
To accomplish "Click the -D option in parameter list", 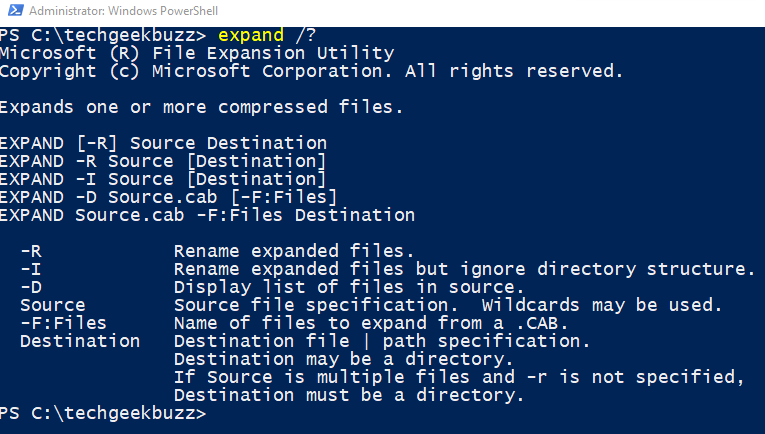I will pyautogui.click(x=31, y=287).
